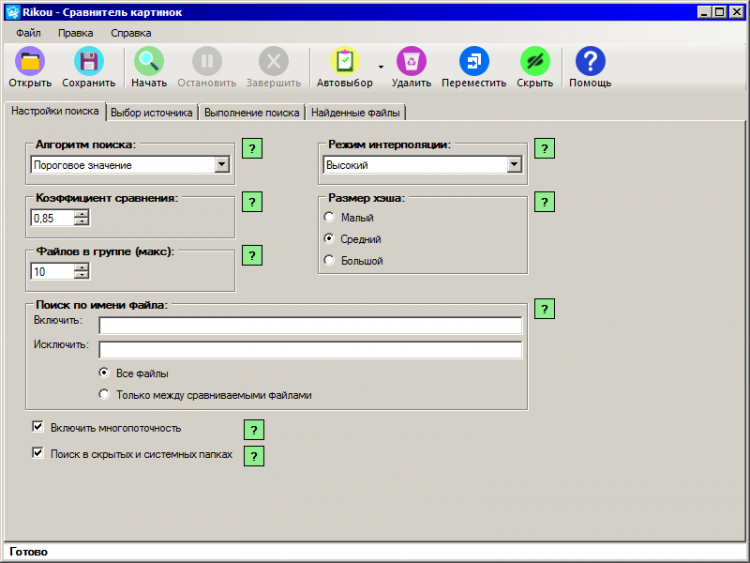
Task: Open the Правка menu
Action: (x=76, y=33)
